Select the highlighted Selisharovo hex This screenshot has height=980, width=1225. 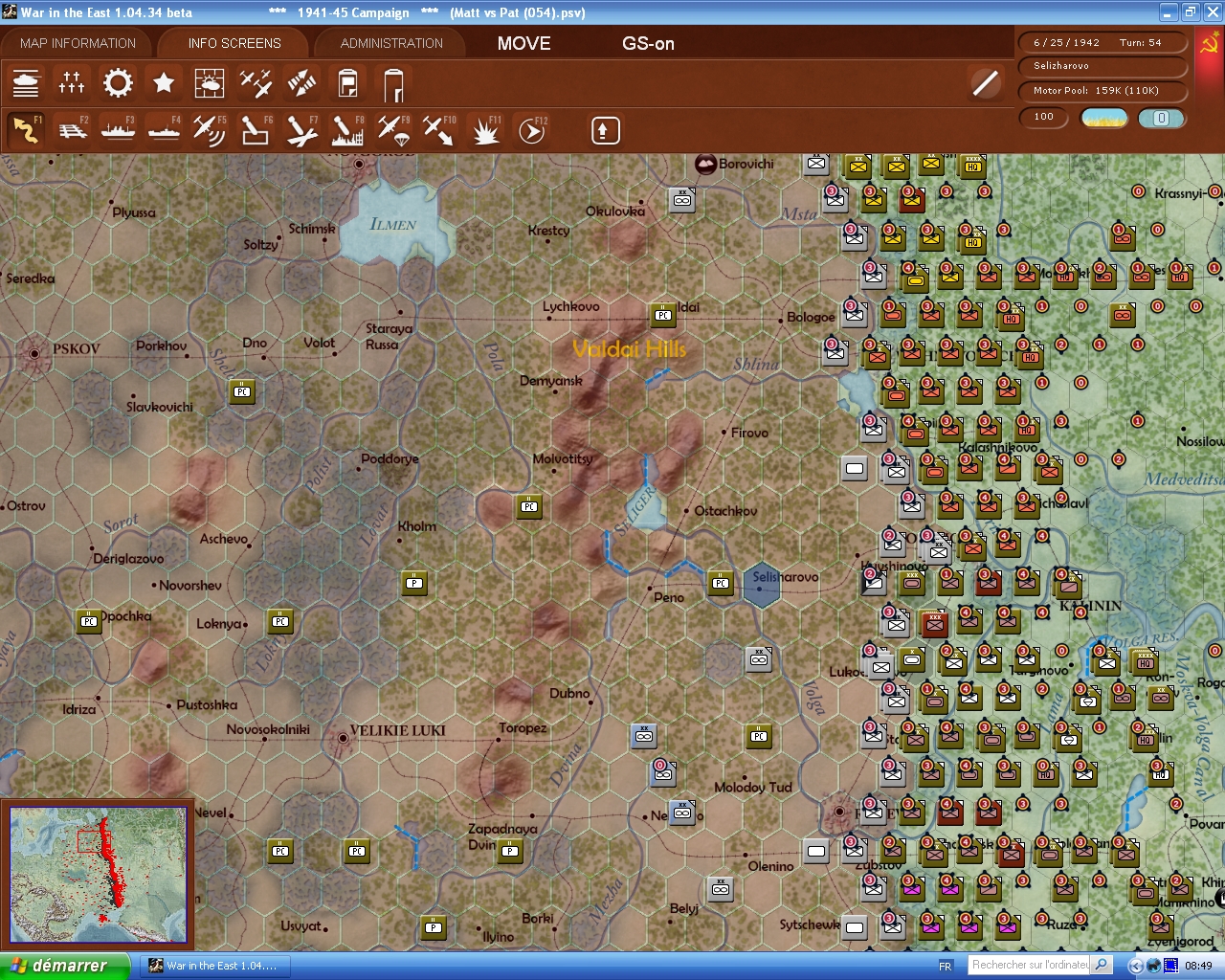[762, 584]
